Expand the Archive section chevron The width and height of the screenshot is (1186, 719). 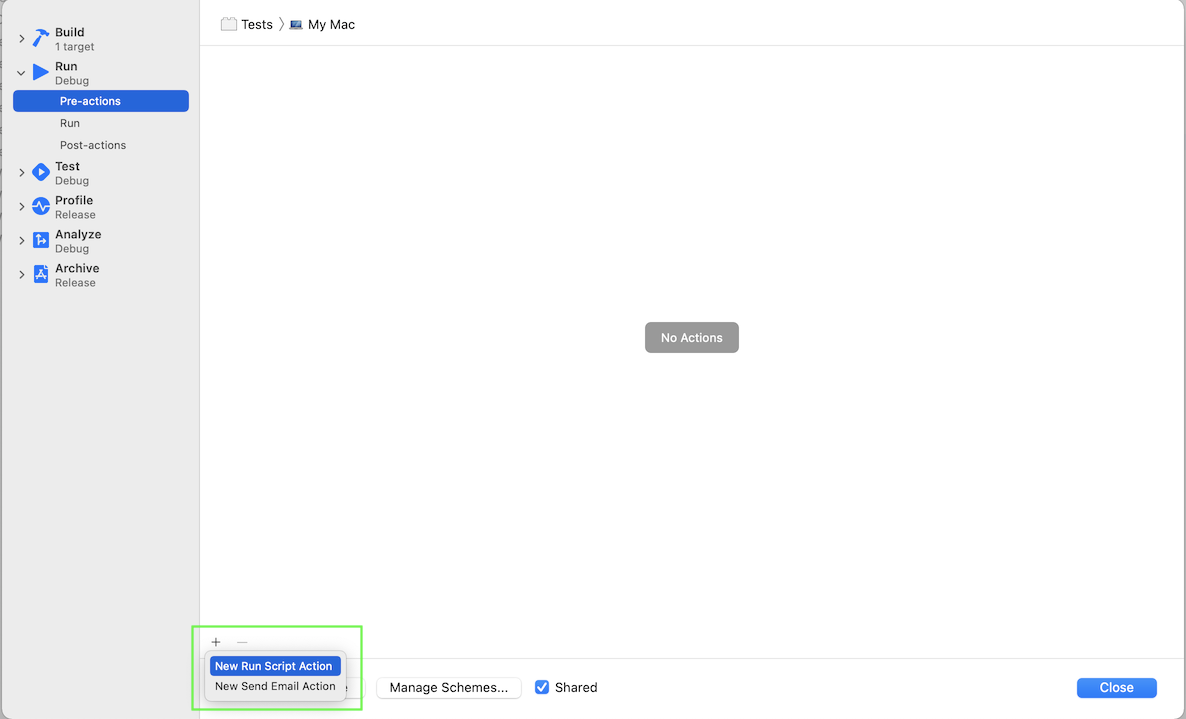click(x=21, y=275)
